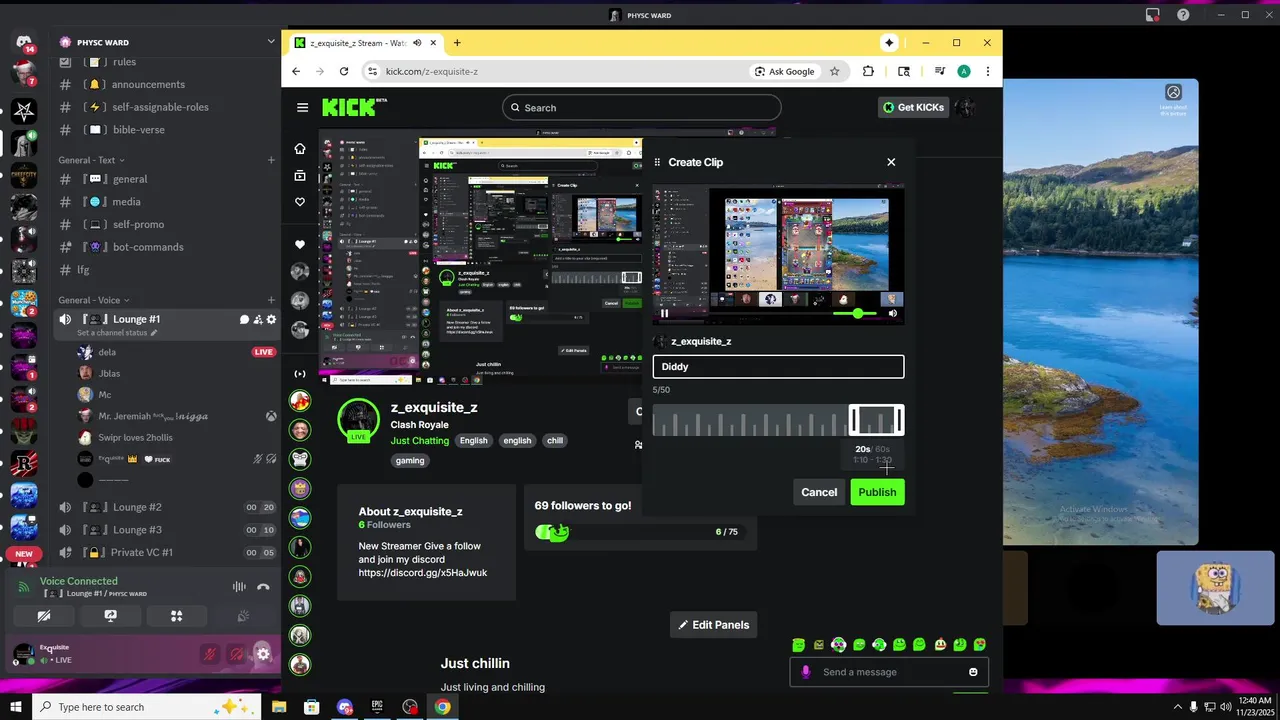Toggle Discord noise suppression icon
Screen dimensions: 1280x720
(239, 587)
